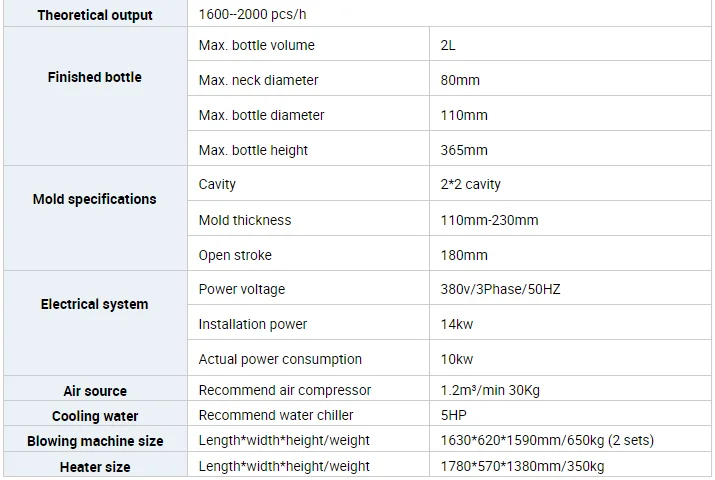Select the Installation power label

[253, 324]
